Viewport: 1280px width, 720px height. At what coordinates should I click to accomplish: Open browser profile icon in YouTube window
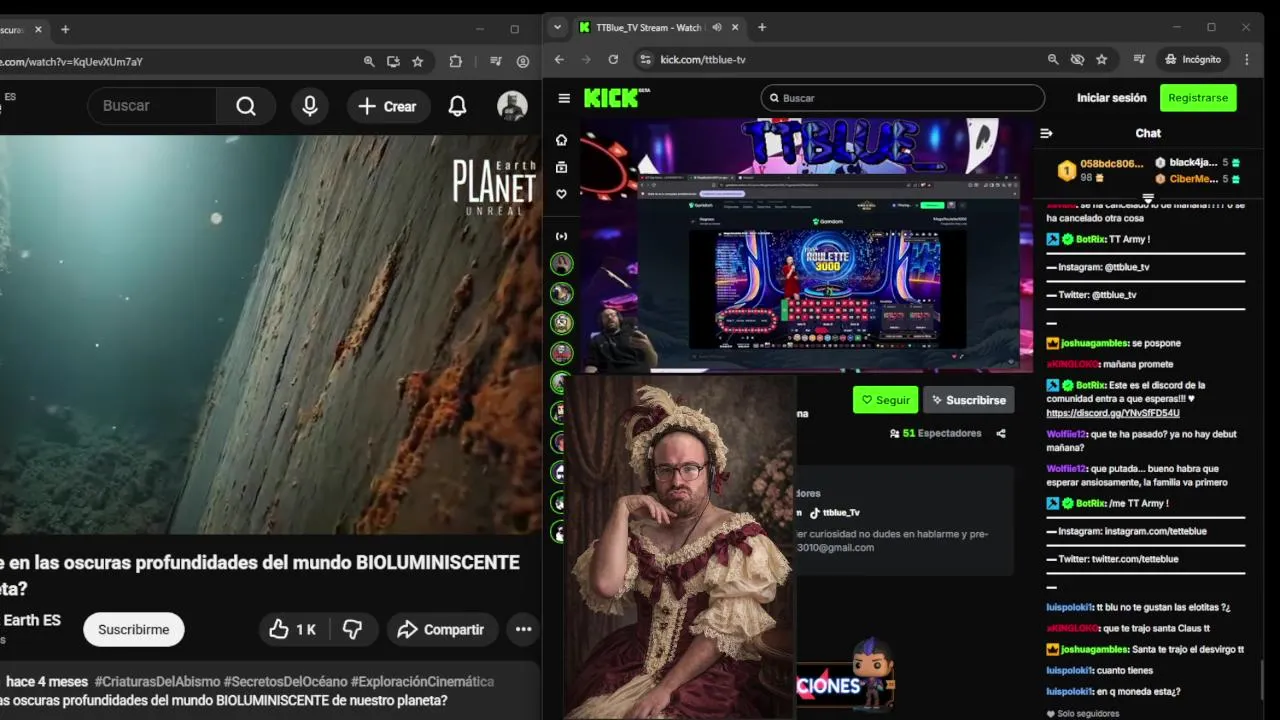tap(523, 61)
